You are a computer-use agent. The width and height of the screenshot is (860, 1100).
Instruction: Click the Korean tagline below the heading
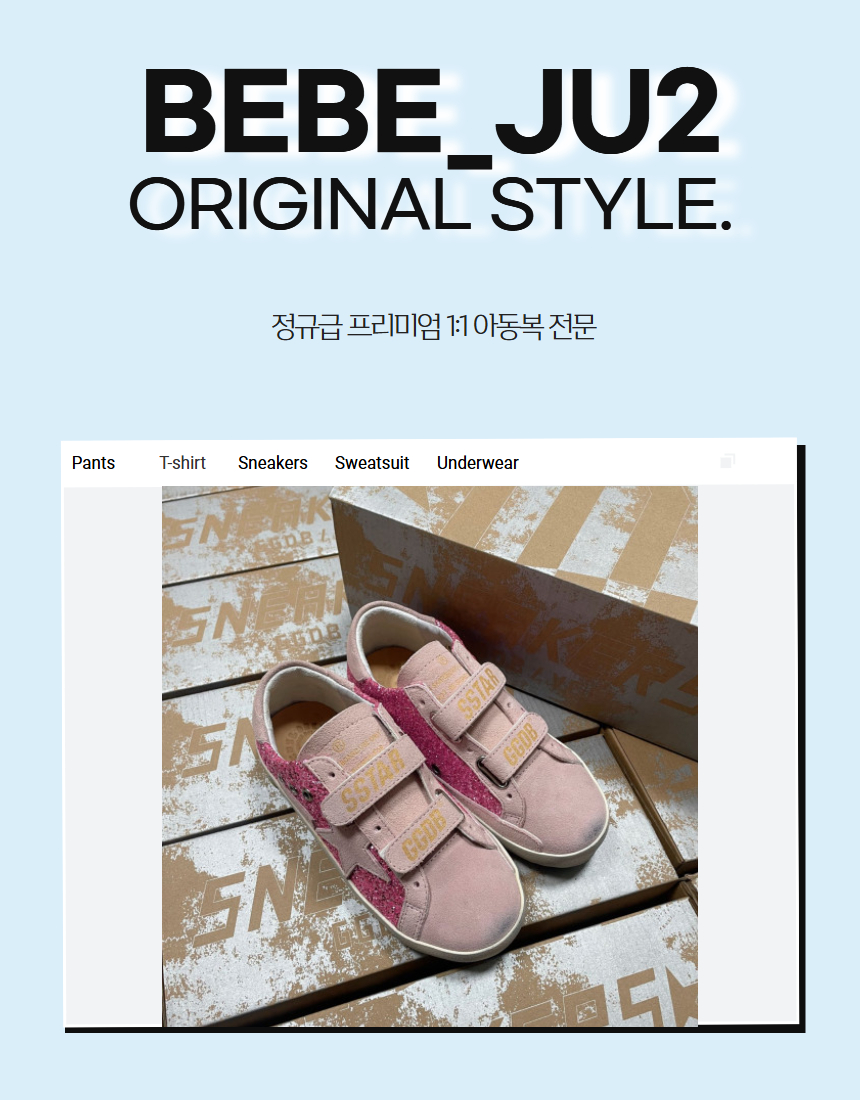[434, 327]
